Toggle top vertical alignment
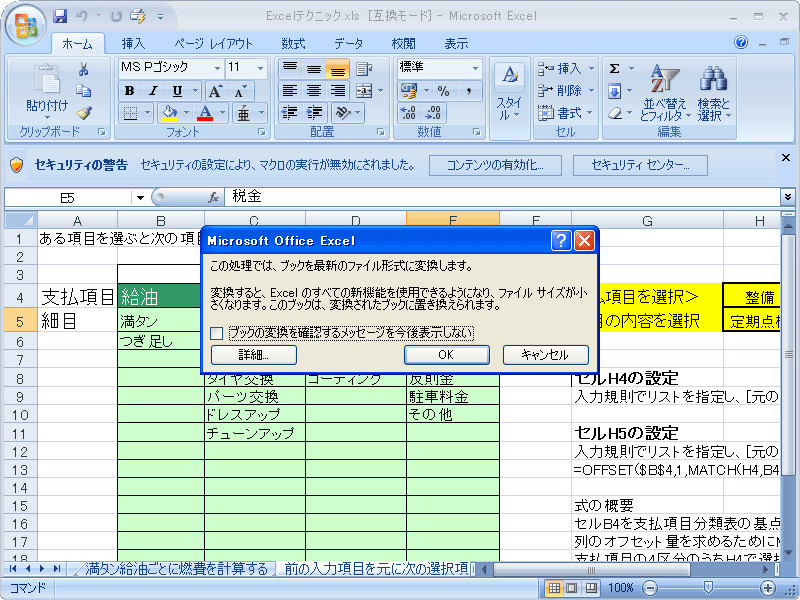Image resolution: width=800 pixels, height=600 pixels. (x=290, y=69)
